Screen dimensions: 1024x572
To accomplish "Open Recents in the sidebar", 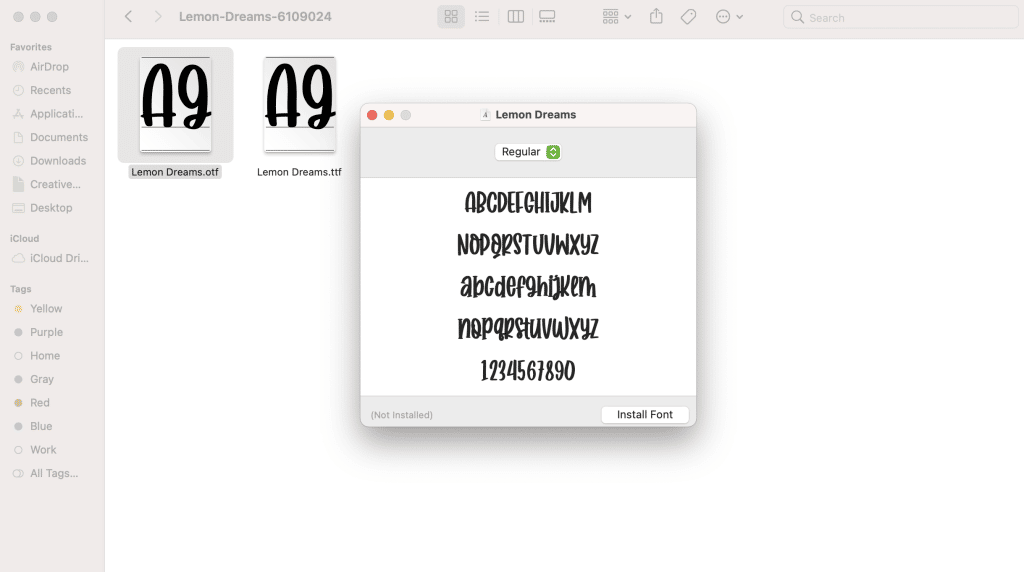I will click(51, 90).
